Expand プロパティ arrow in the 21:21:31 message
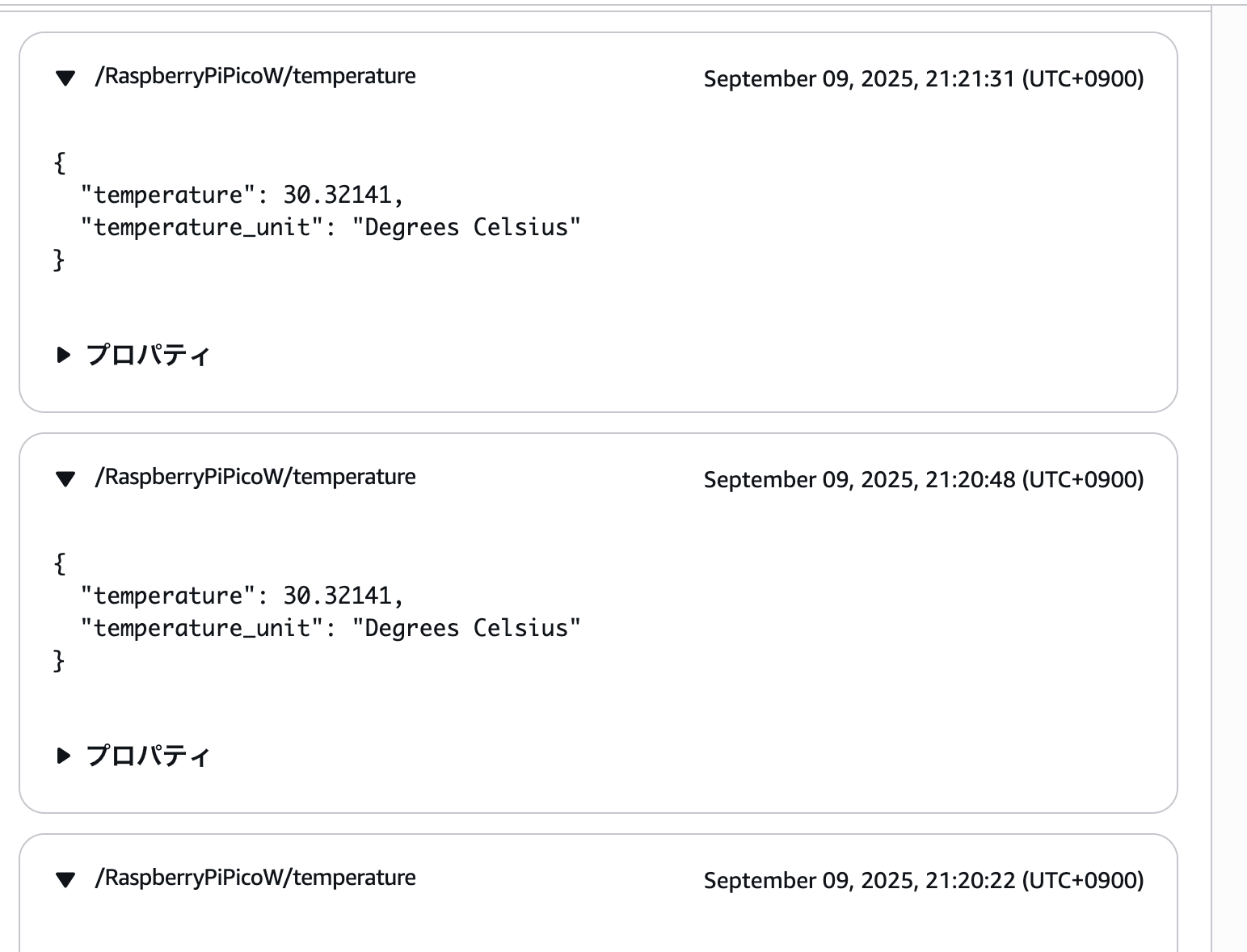This screenshot has height=952, width=1247. (x=64, y=355)
